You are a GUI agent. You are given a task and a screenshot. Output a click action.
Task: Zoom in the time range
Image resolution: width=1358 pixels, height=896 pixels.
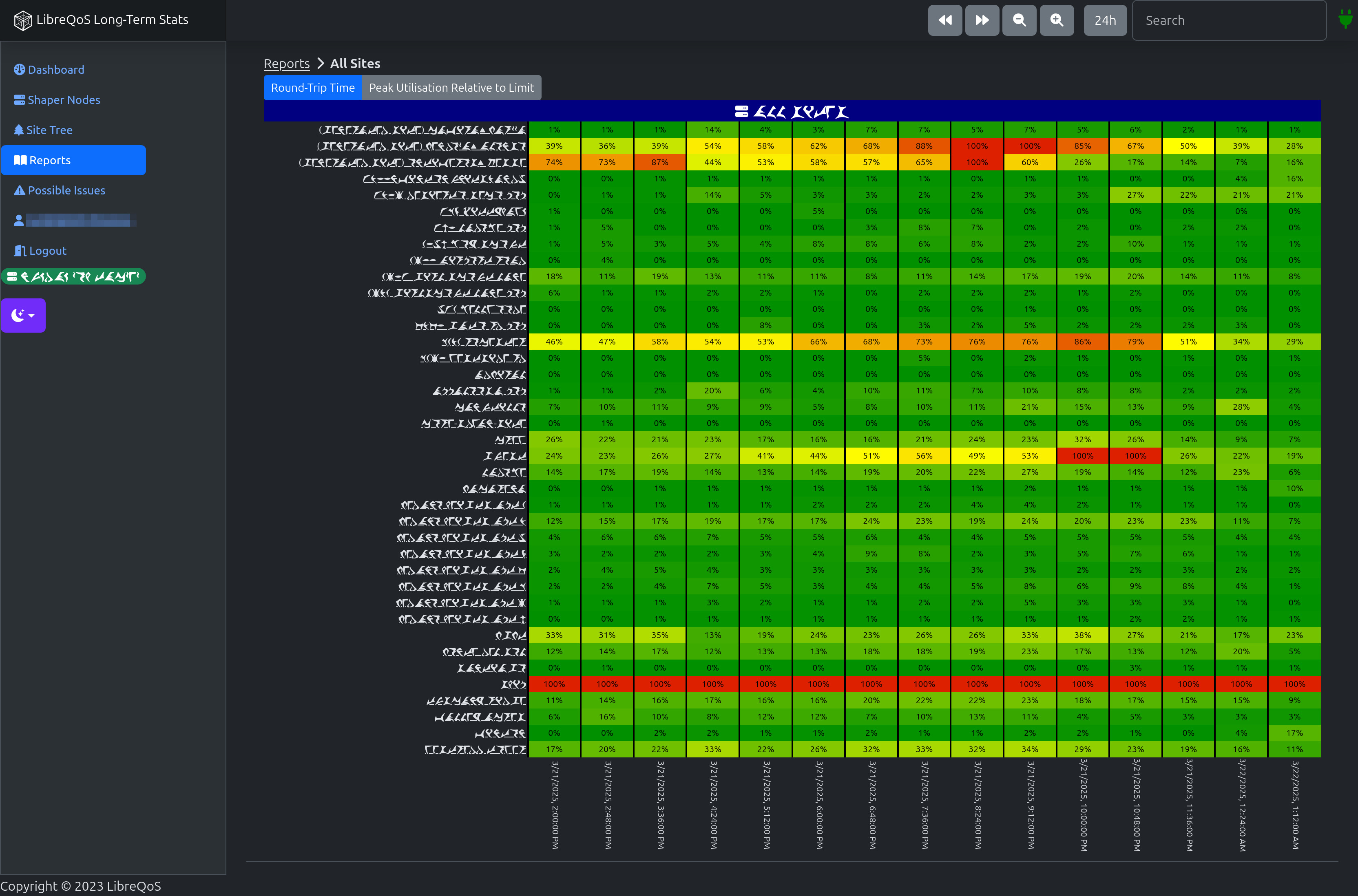(1057, 20)
